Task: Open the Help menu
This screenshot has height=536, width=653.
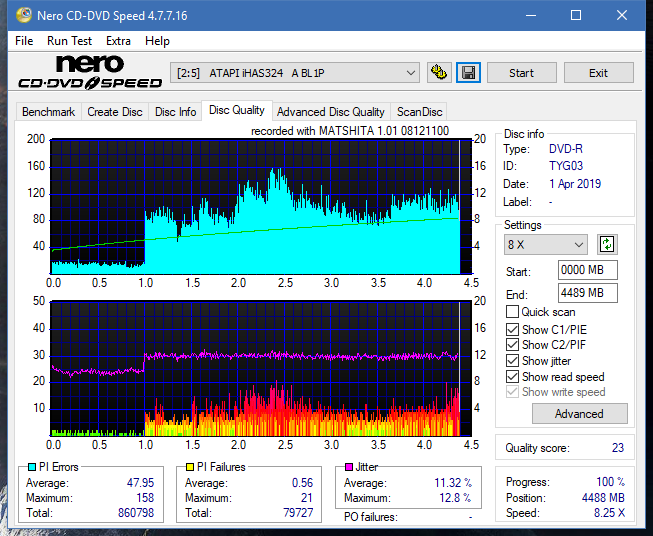Action: click(157, 41)
